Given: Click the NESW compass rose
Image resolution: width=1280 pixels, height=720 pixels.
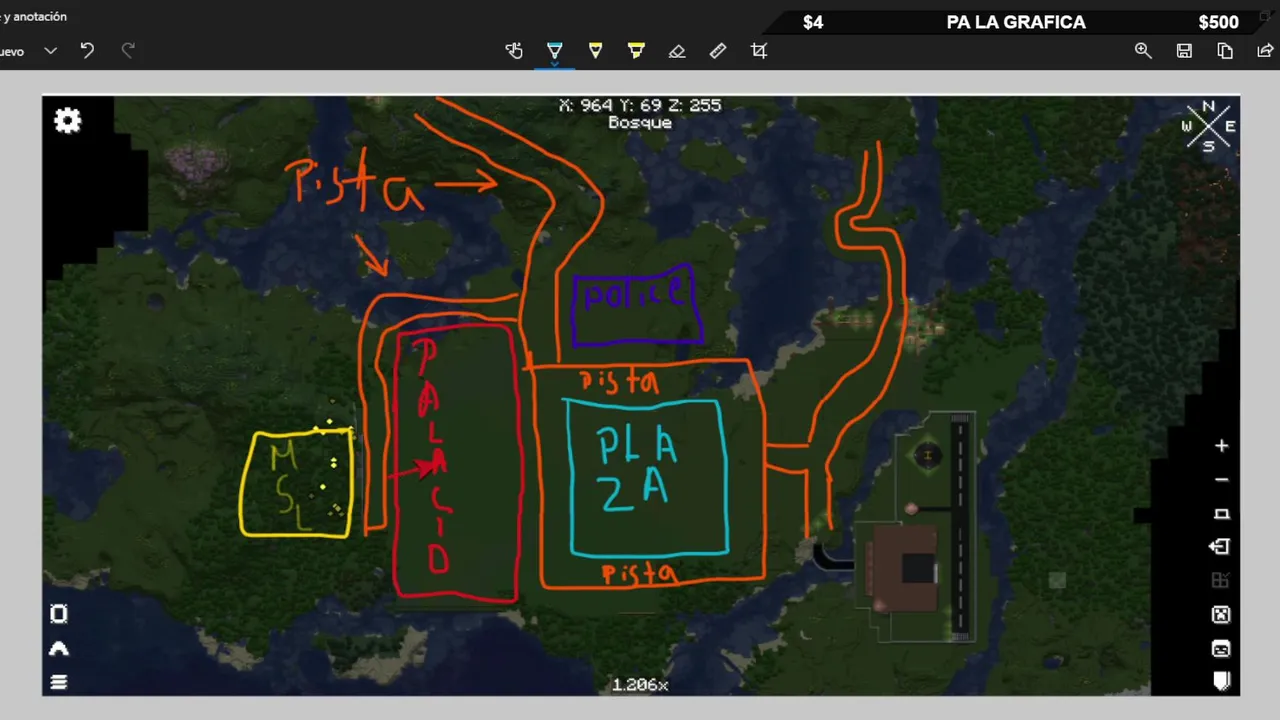Looking at the screenshot, I should pos(1208,126).
